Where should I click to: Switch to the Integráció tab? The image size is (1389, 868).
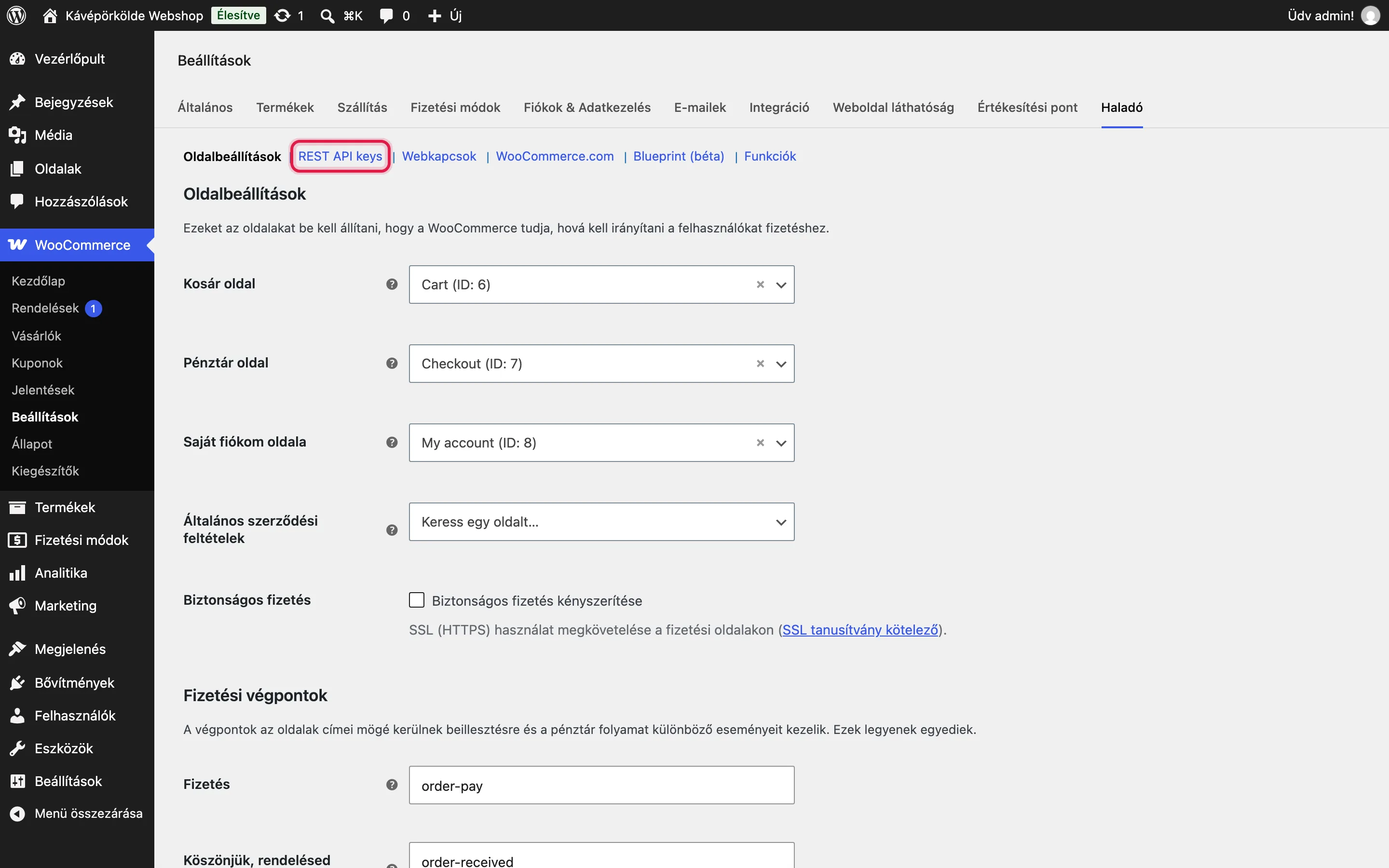click(x=779, y=108)
